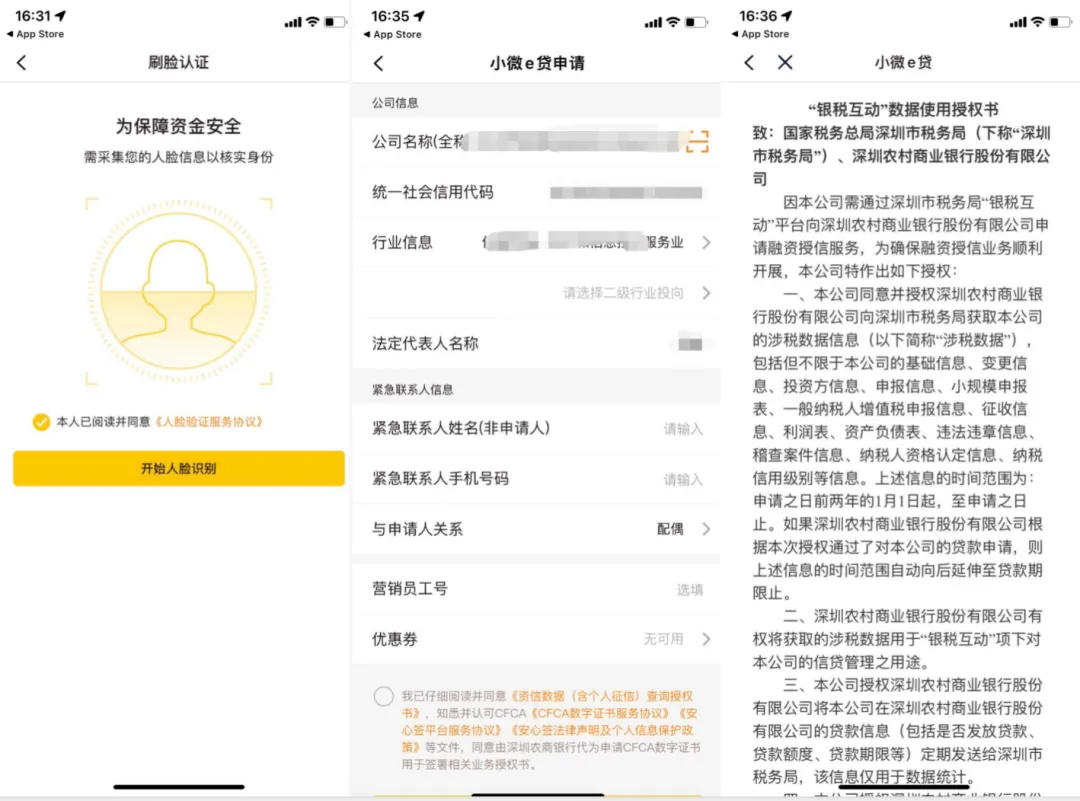Open the CFCA数字证书服务协议 link

[601, 713]
